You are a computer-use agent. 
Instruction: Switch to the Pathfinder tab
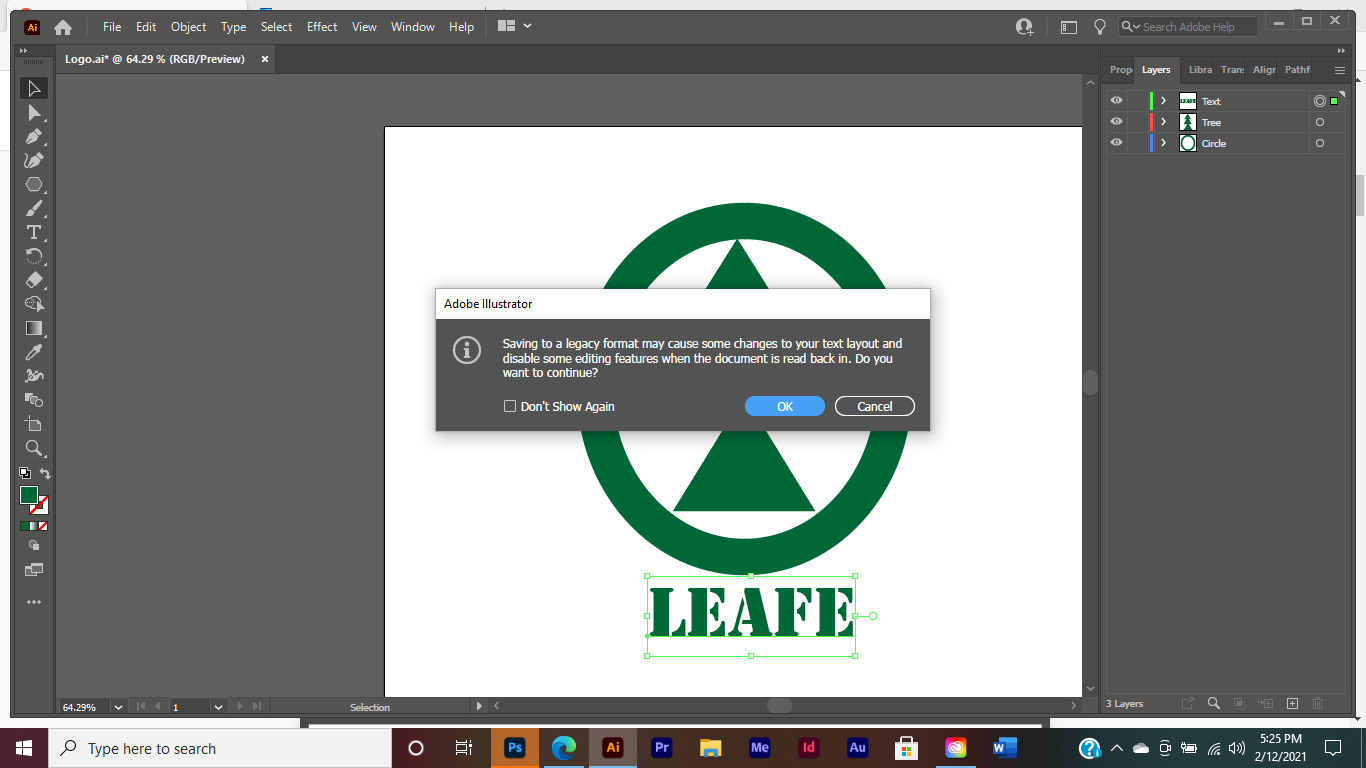[x=1297, y=70]
